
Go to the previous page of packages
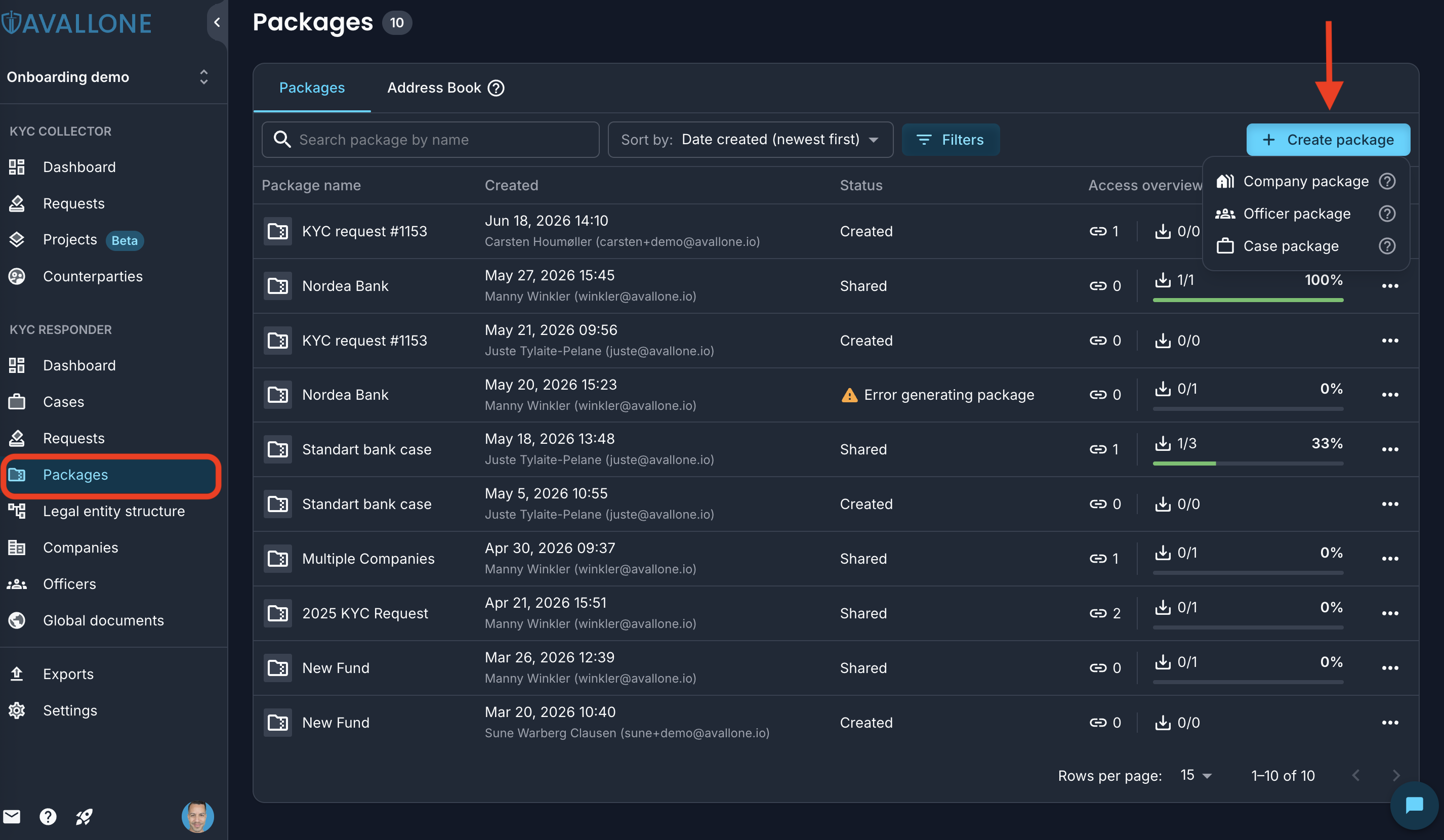[1356, 775]
